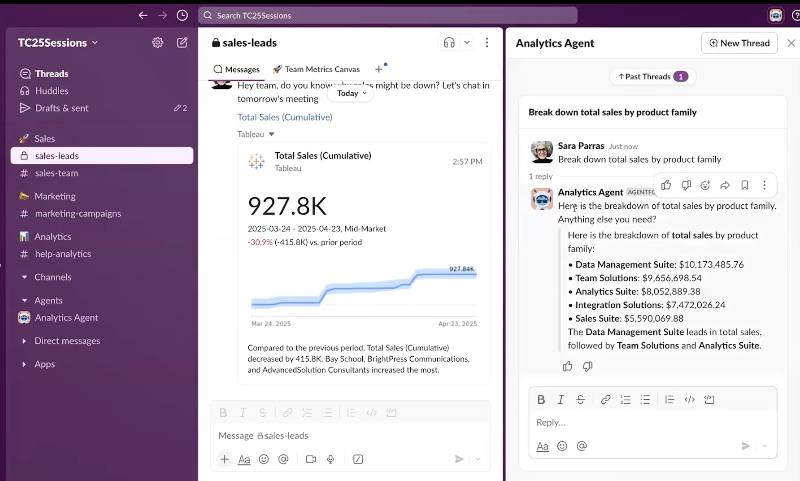
Task: Open emoji picker in sales-leads composer
Action: (264, 459)
